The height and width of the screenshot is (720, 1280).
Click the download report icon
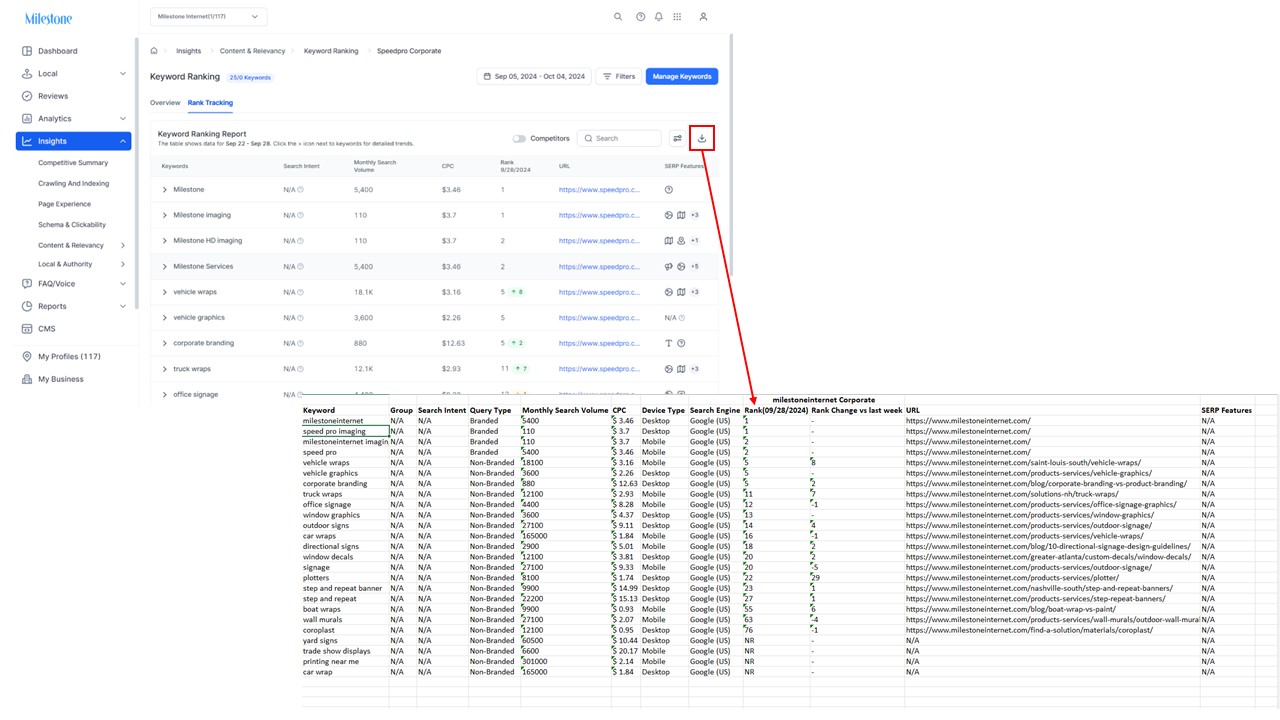702,138
